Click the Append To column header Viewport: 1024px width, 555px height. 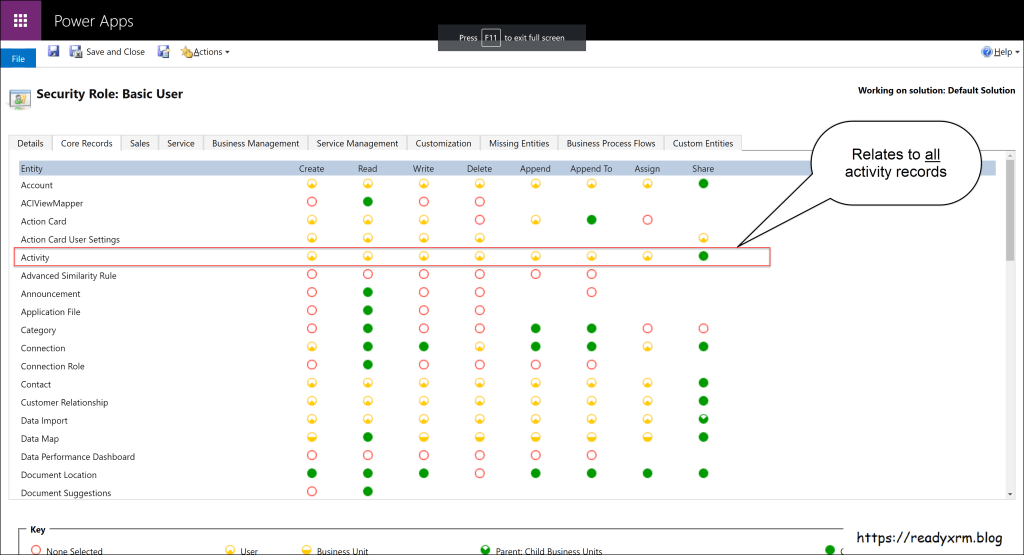point(591,169)
